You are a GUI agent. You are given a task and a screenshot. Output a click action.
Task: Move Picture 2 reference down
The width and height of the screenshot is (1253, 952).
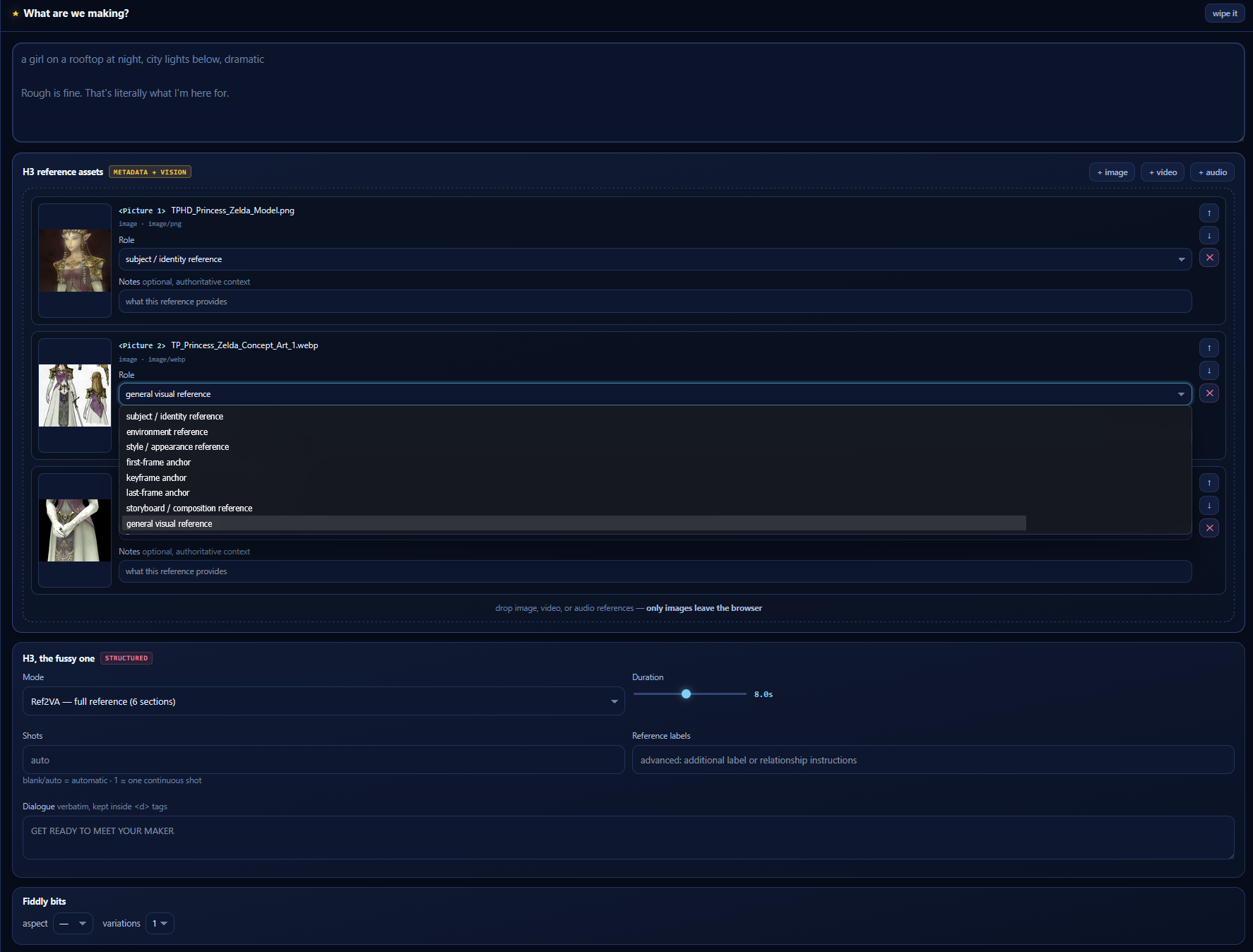point(1209,370)
